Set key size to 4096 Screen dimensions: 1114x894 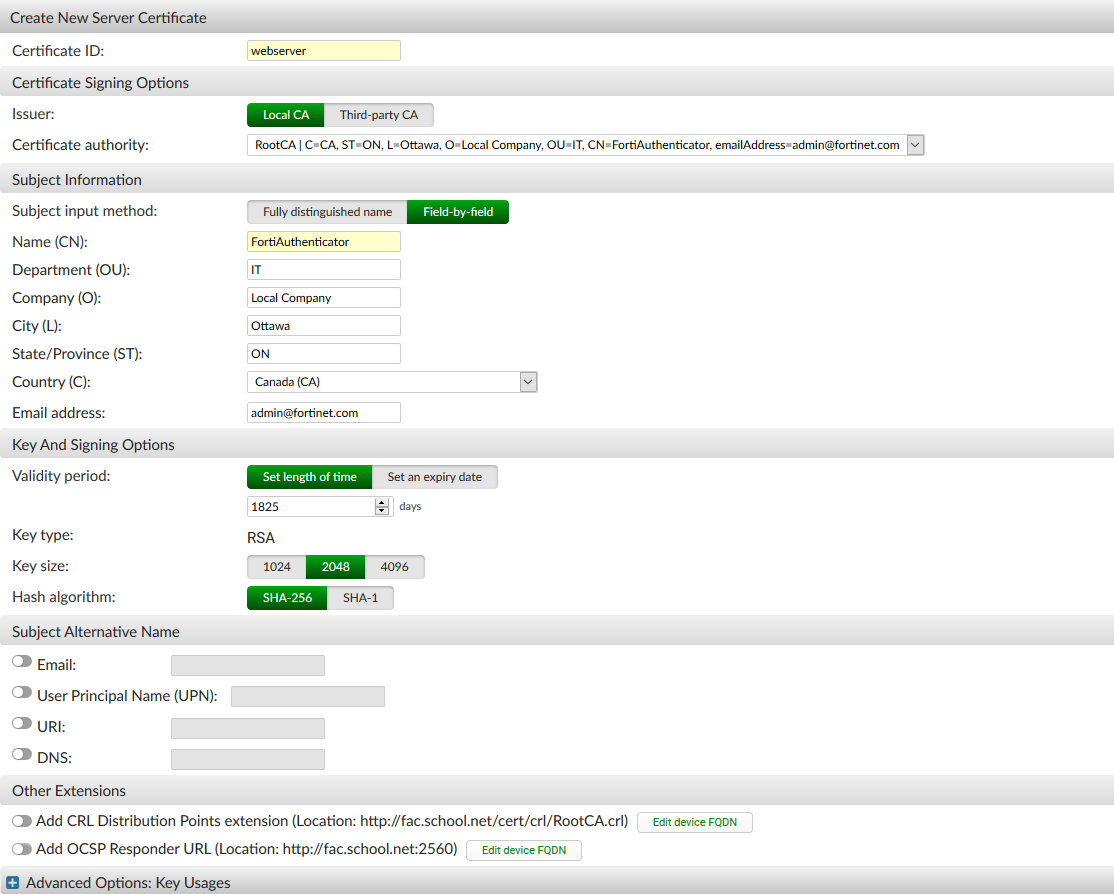click(394, 567)
